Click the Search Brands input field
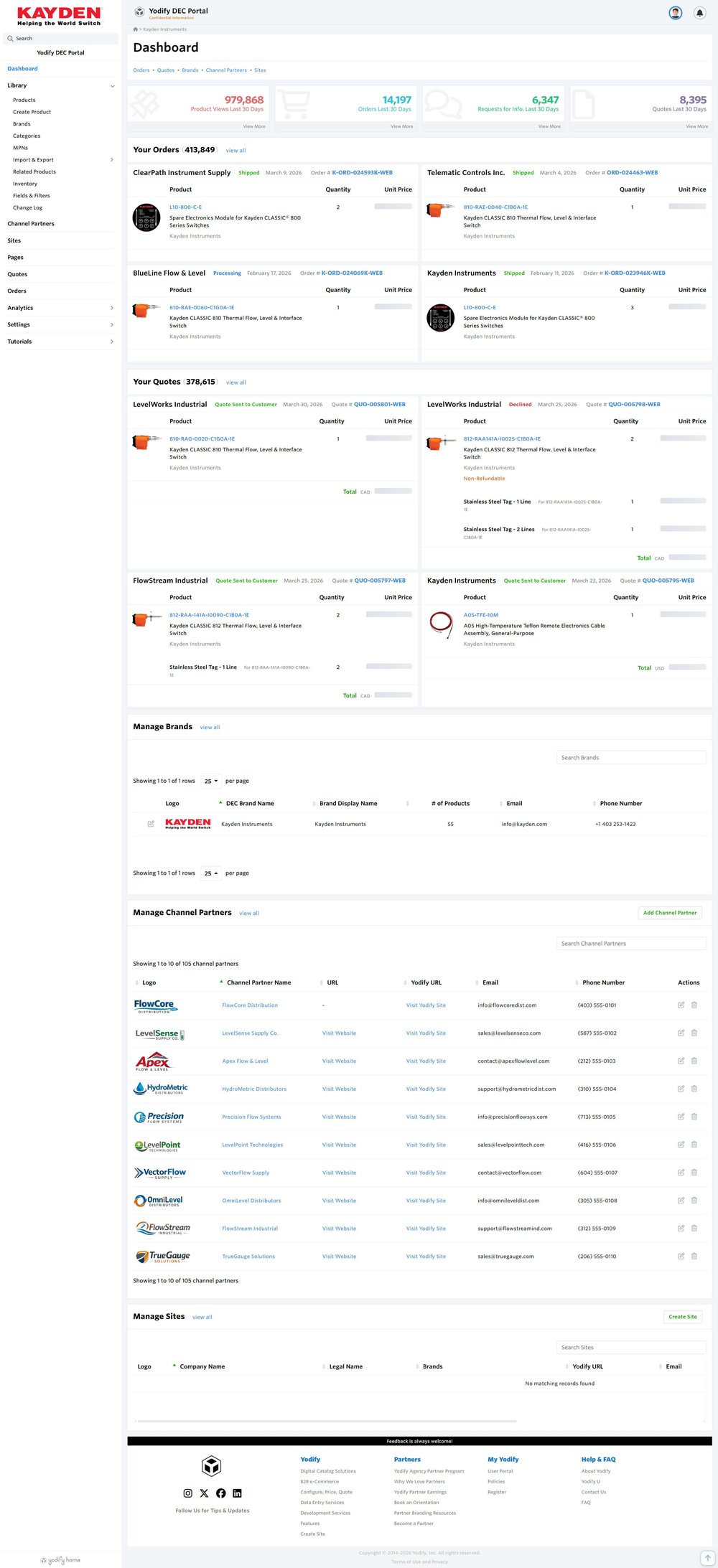 pos(631,758)
